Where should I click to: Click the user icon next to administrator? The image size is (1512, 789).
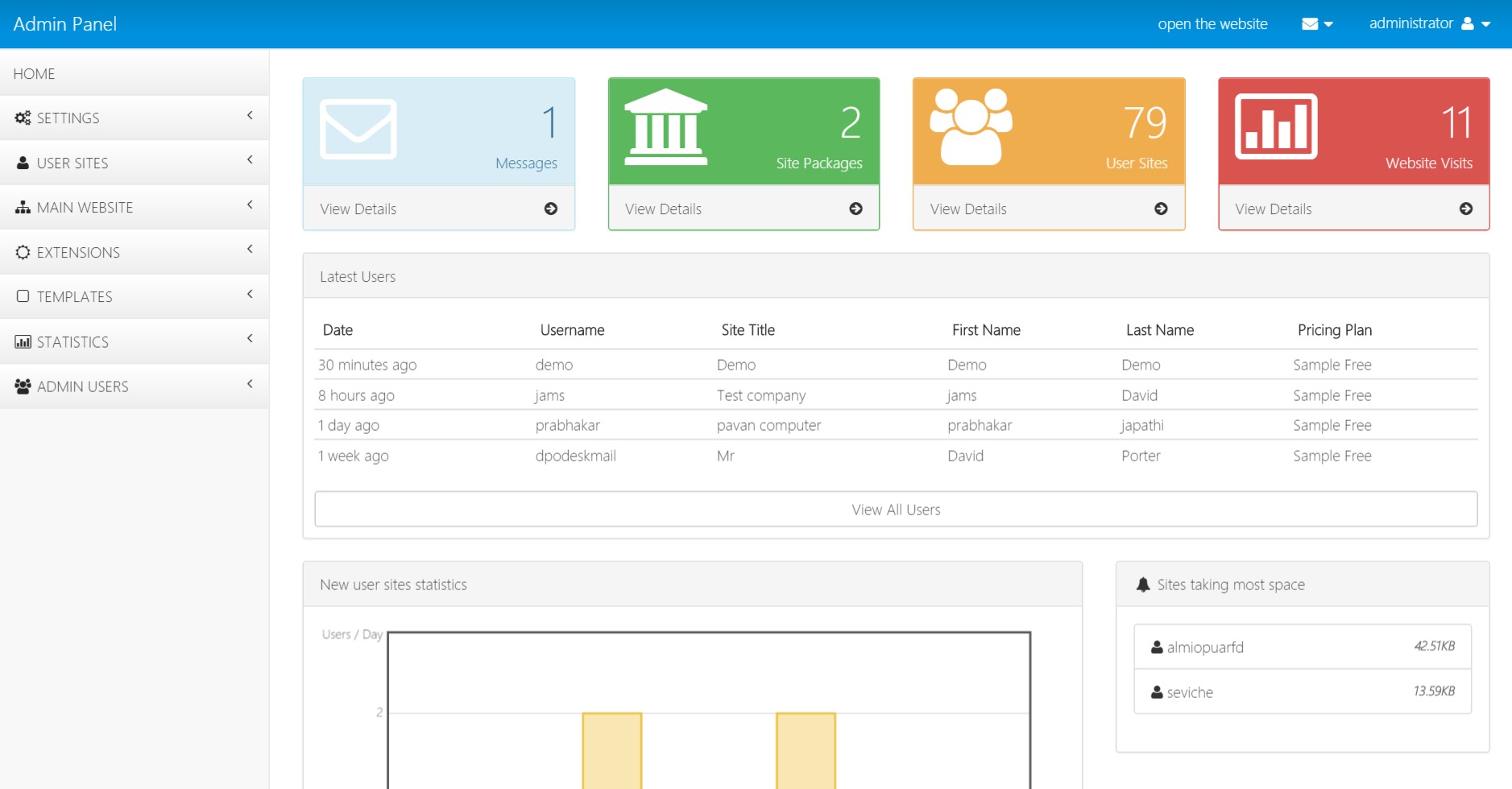pos(1468,23)
